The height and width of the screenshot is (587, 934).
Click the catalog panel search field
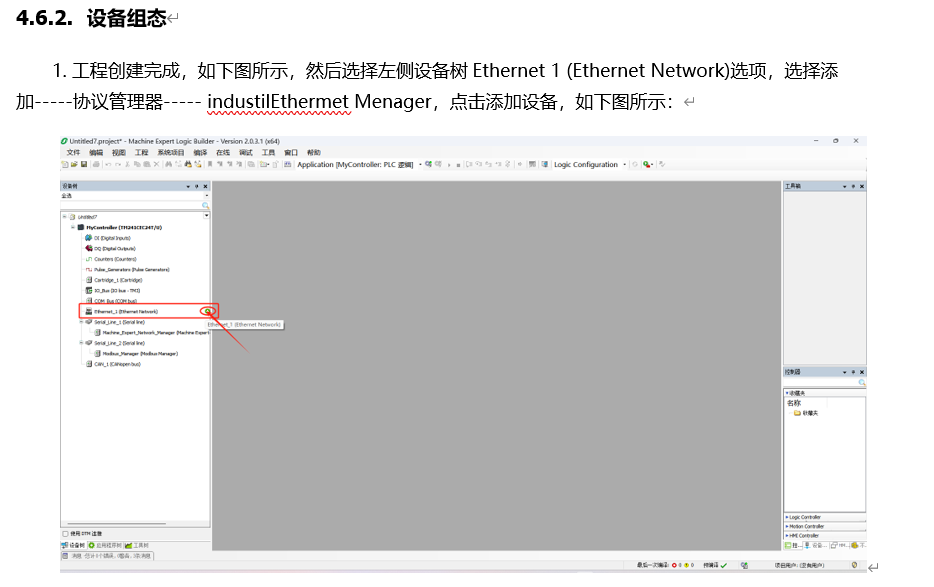(821, 383)
